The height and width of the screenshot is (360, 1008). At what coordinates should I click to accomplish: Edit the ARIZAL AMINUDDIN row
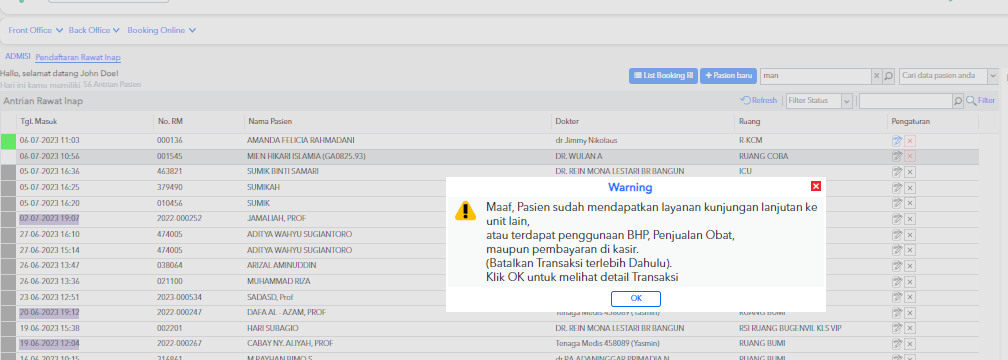[x=897, y=266]
